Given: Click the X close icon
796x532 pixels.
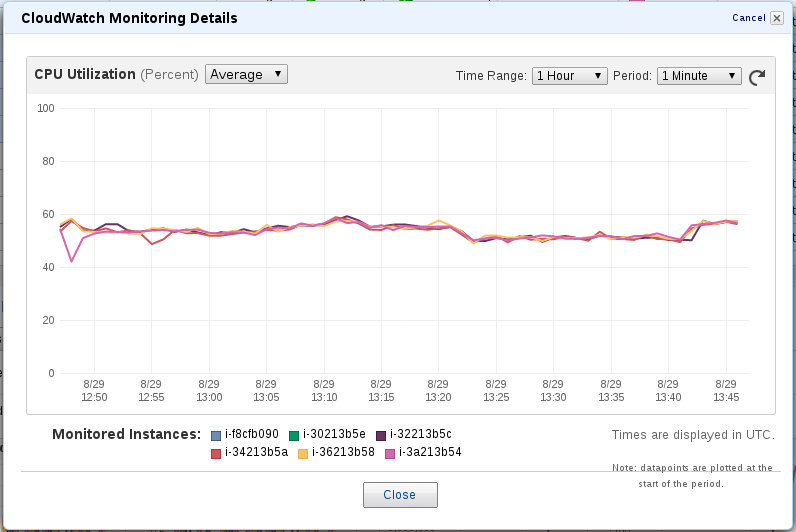Looking at the screenshot, I should pos(777,18).
